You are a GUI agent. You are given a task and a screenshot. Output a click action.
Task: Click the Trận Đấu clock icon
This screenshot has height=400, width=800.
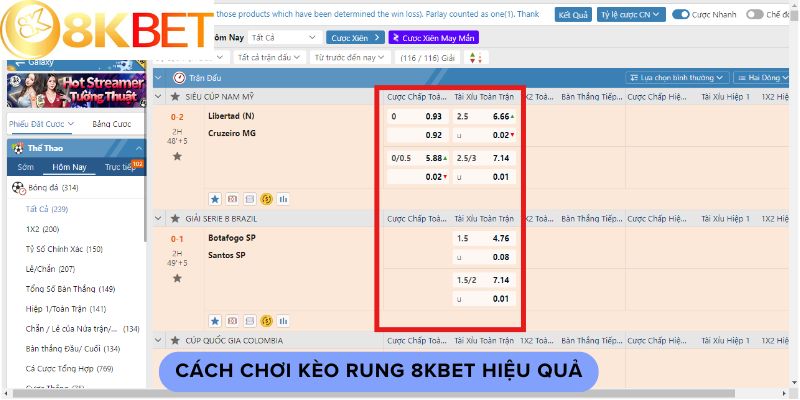click(x=179, y=78)
